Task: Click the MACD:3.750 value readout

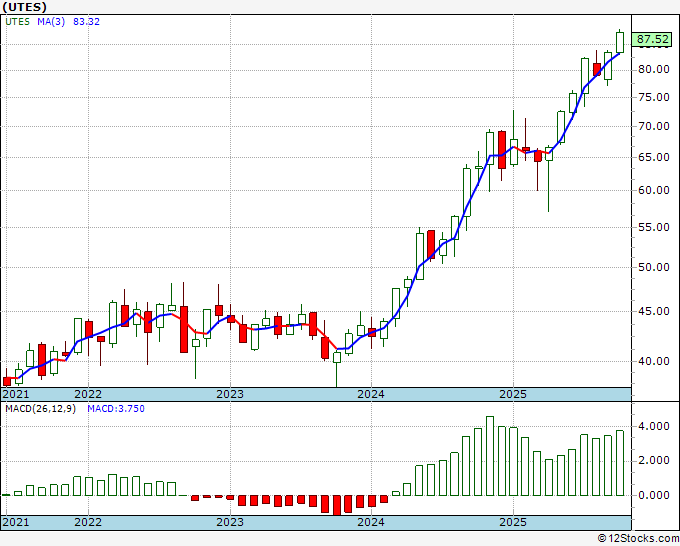Action: [116, 409]
